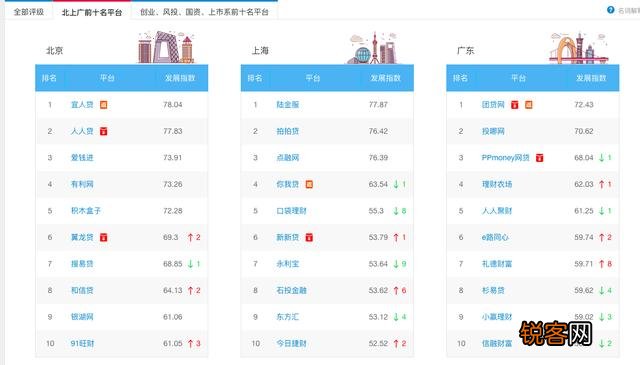The image size is (640, 365).
Task: Click red up arrow in 翼龙贷 row
Action: pyautogui.click(x=190, y=238)
